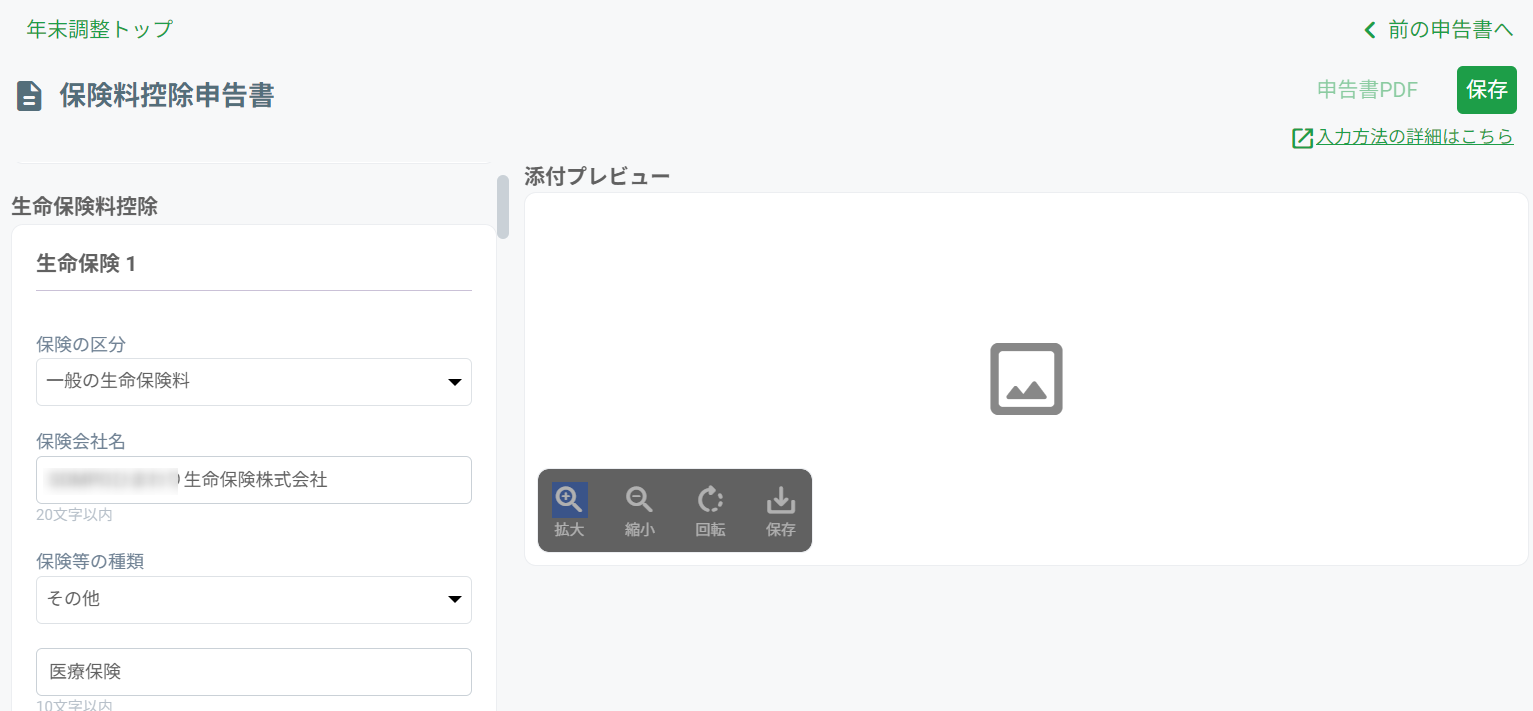Rotate the attachment with 回転 icon
Screen dimensions: 1533x711
click(x=710, y=499)
